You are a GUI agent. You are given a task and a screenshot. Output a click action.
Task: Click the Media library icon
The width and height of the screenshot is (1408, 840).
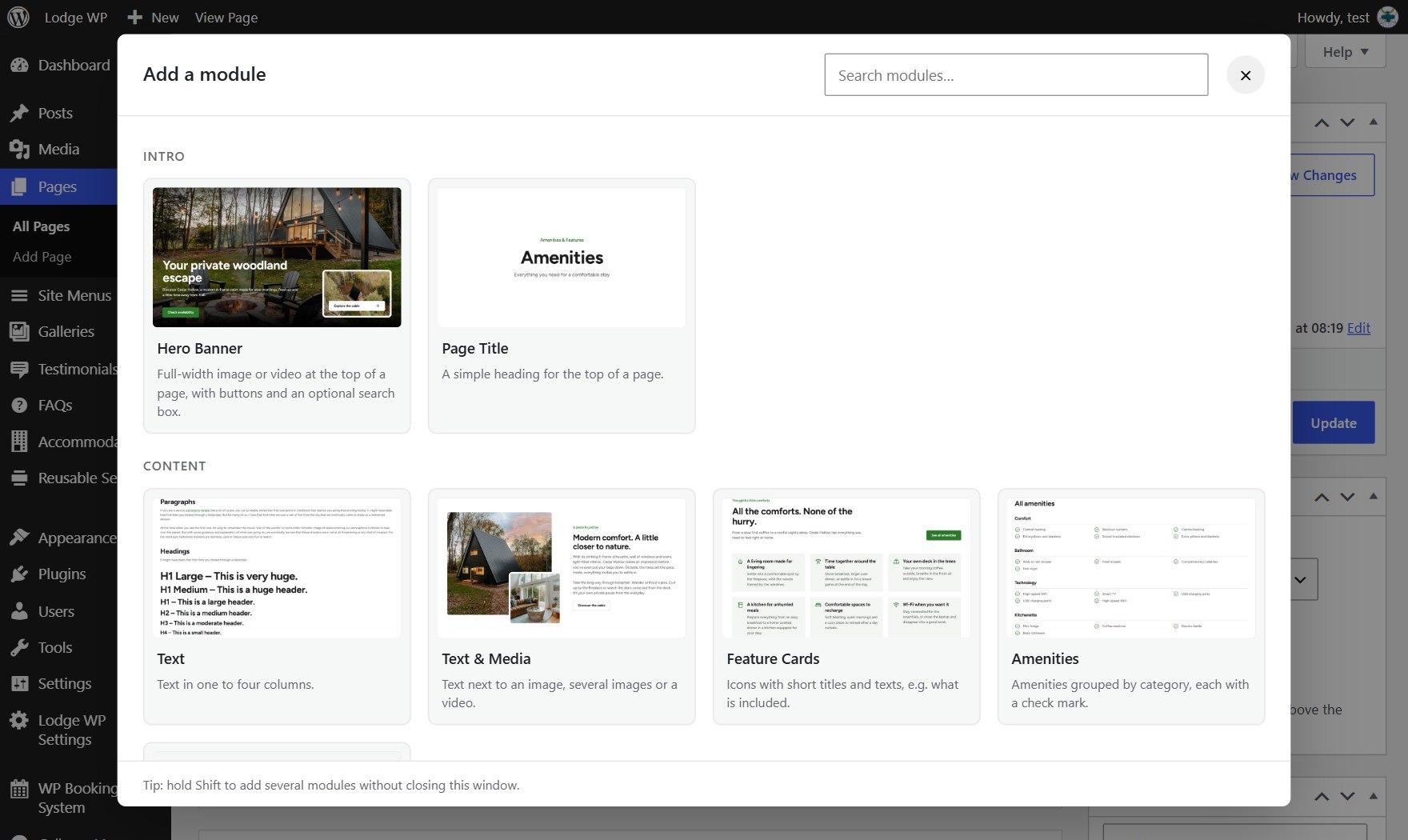pyautogui.click(x=19, y=150)
